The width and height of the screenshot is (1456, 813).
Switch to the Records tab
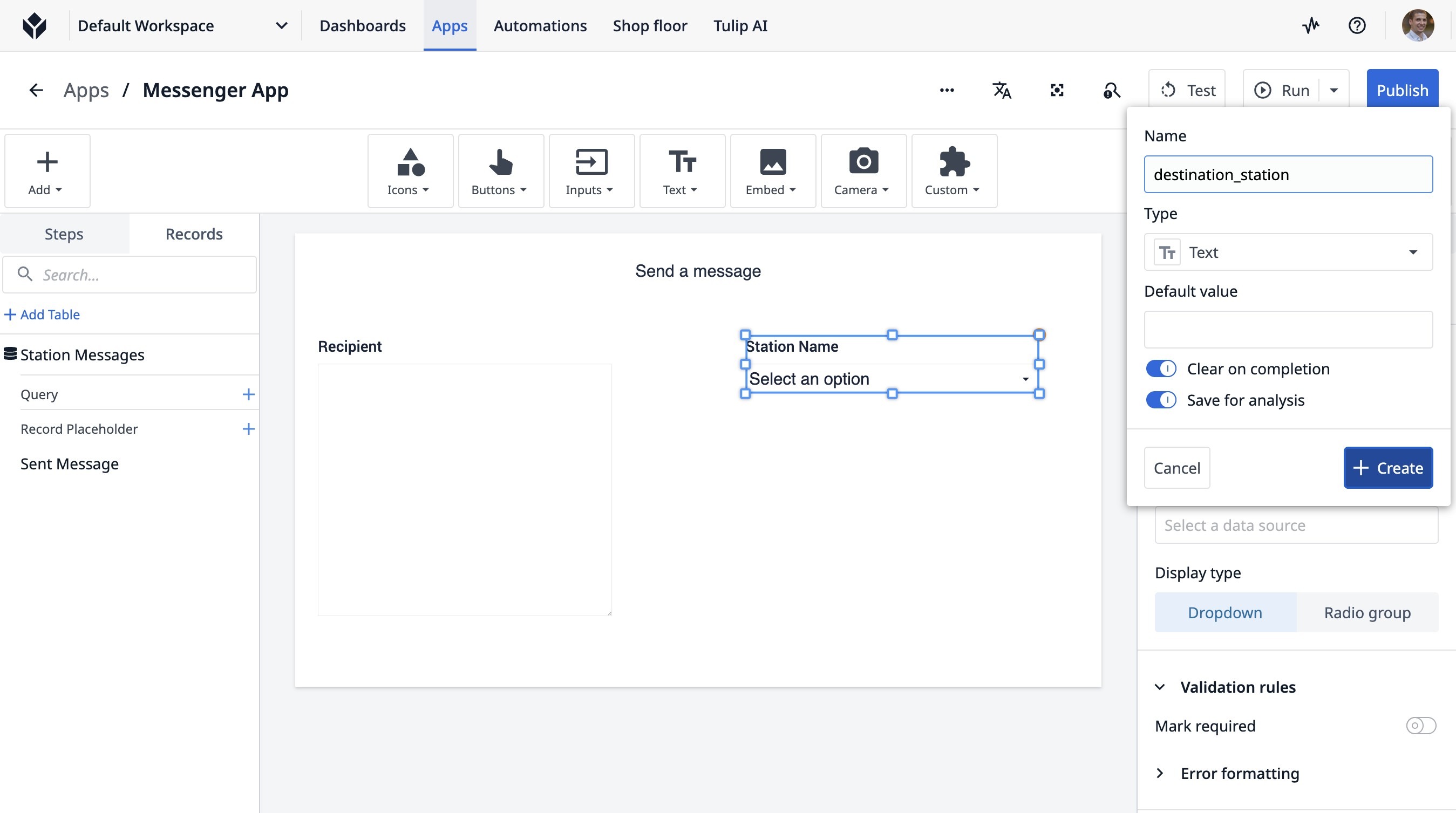click(194, 234)
